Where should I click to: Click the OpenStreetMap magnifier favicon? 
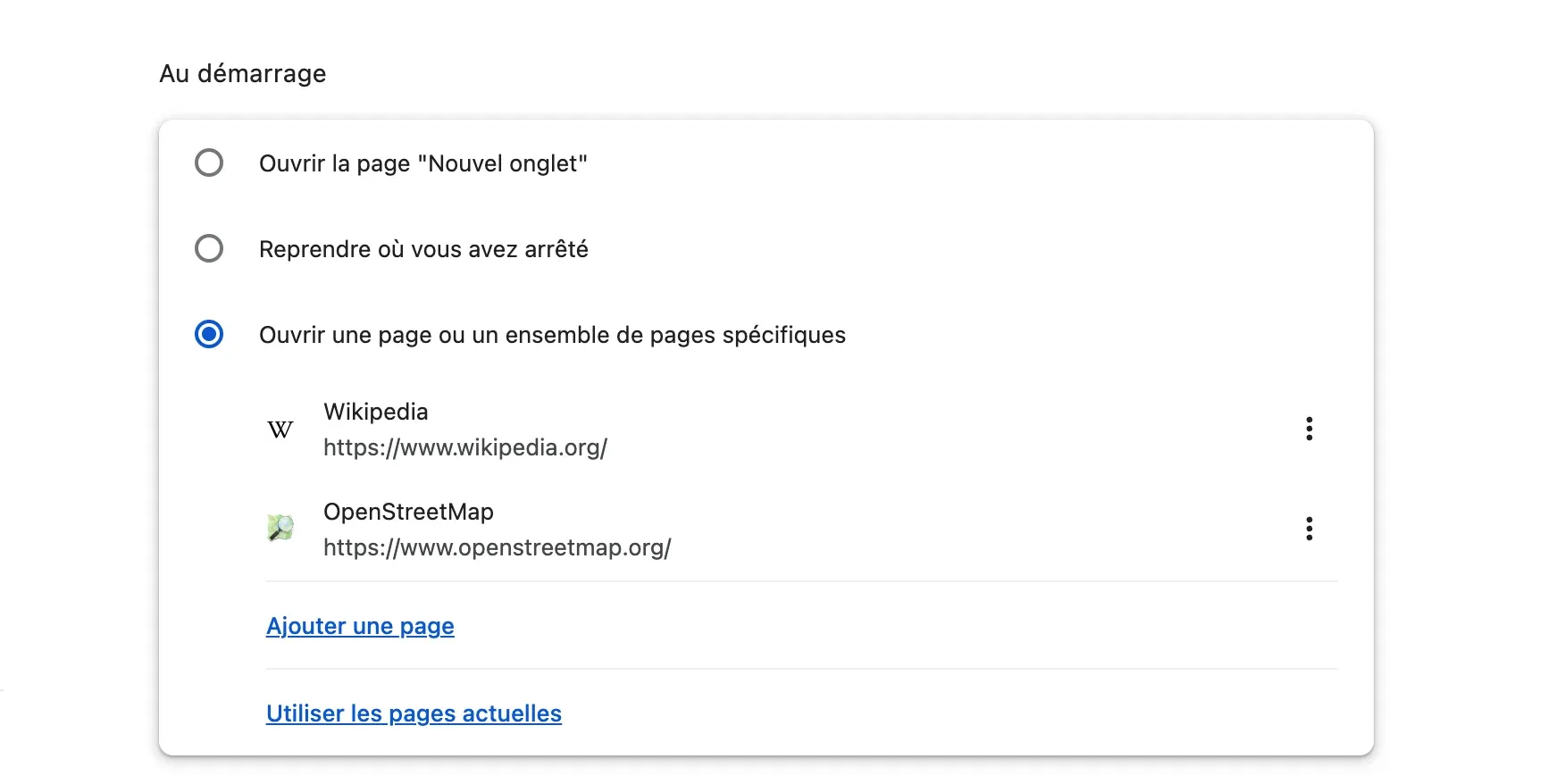[280, 528]
